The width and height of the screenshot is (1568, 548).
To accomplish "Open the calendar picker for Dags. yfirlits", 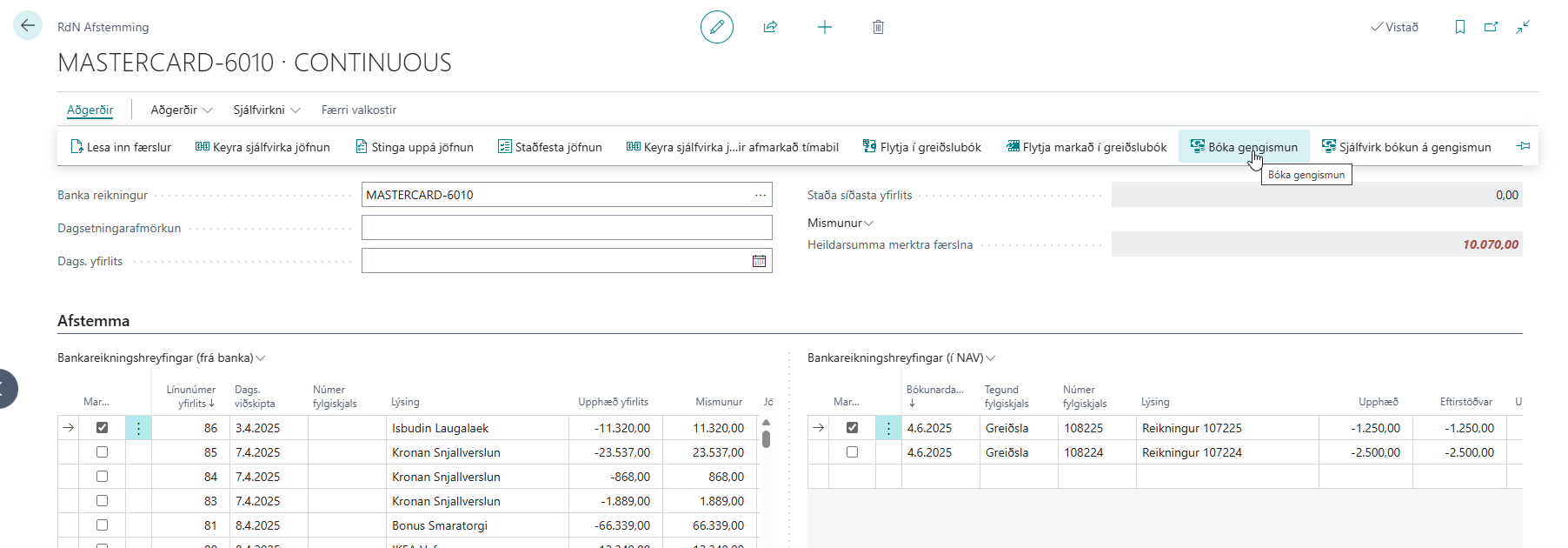I will [x=759, y=261].
